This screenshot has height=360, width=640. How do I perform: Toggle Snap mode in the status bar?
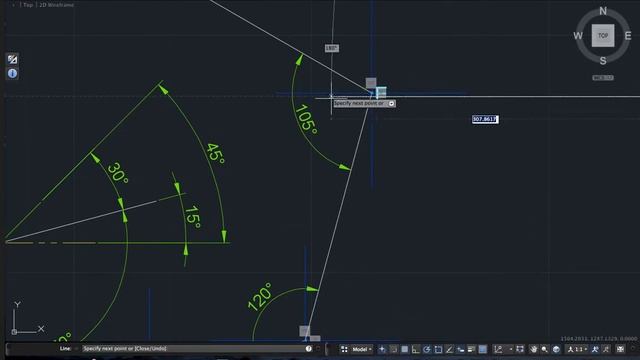point(393,349)
